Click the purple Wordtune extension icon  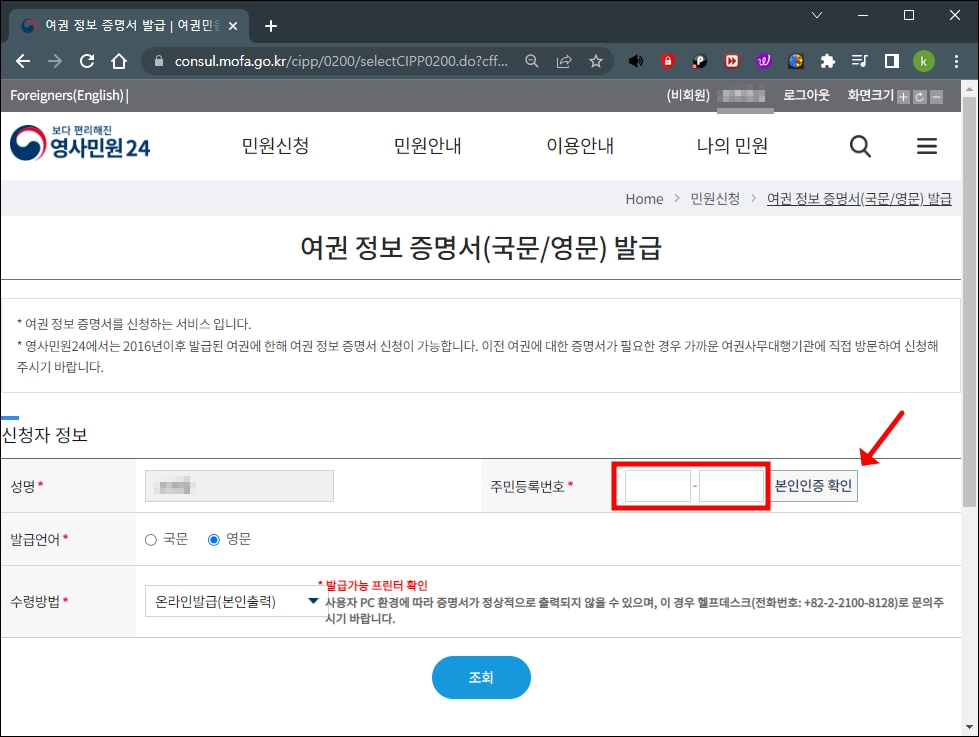763,61
